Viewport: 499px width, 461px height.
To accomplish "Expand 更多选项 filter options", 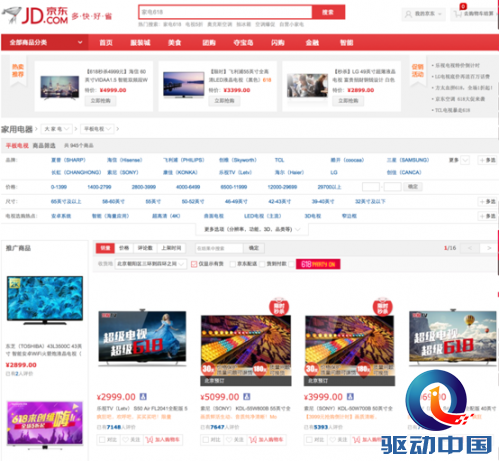I will tap(252, 229).
